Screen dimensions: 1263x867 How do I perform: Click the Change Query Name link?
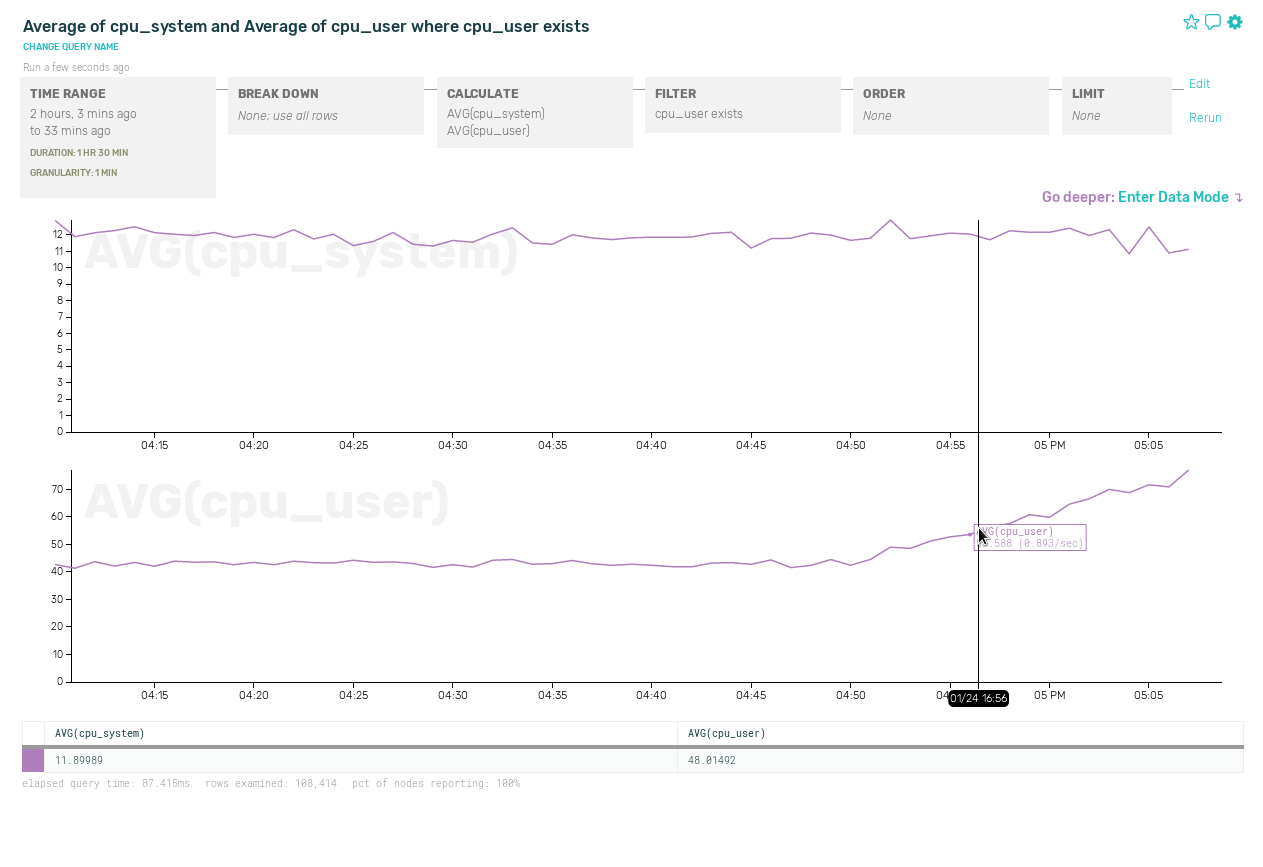(x=71, y=47)
